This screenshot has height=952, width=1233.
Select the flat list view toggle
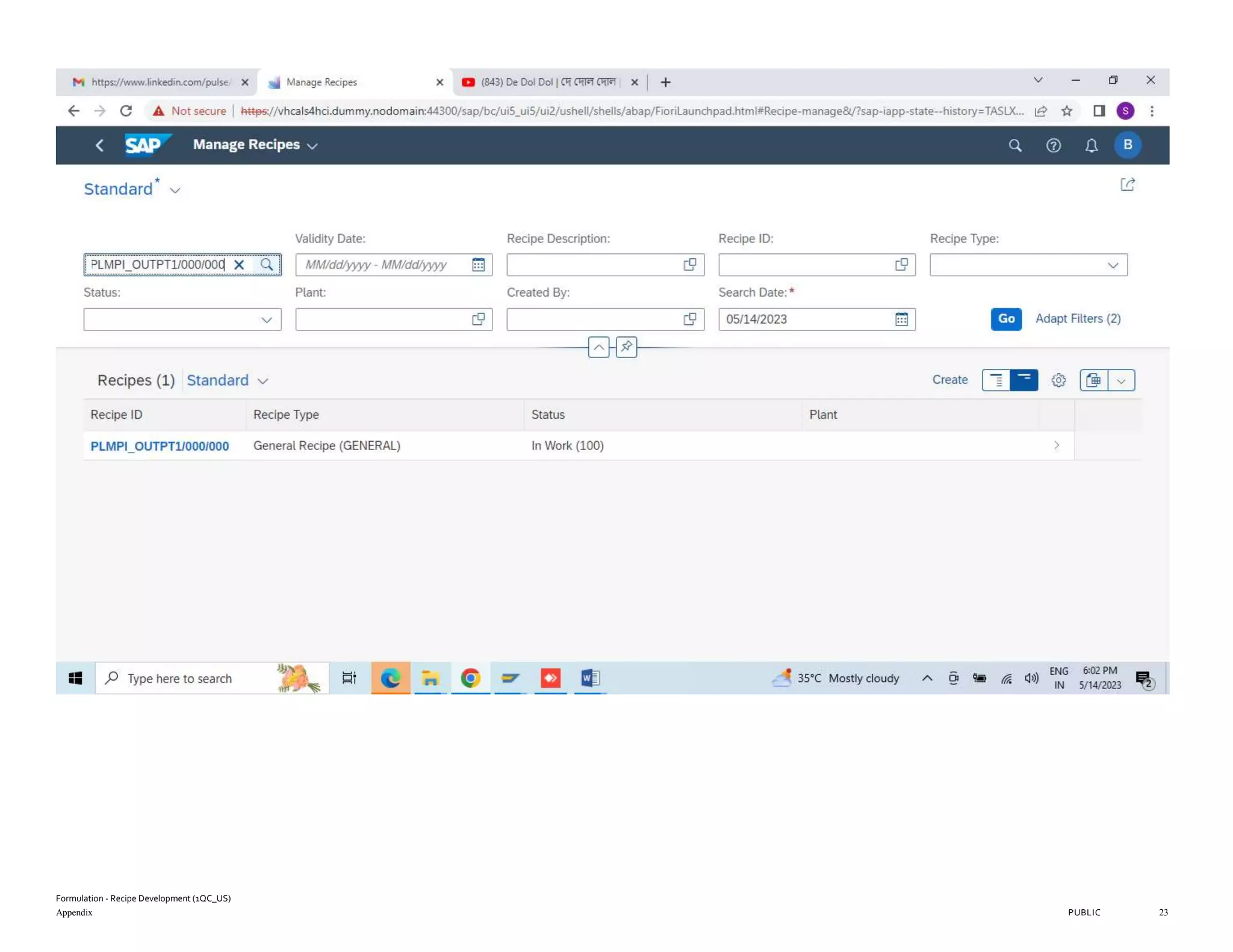click(1023, 380)
